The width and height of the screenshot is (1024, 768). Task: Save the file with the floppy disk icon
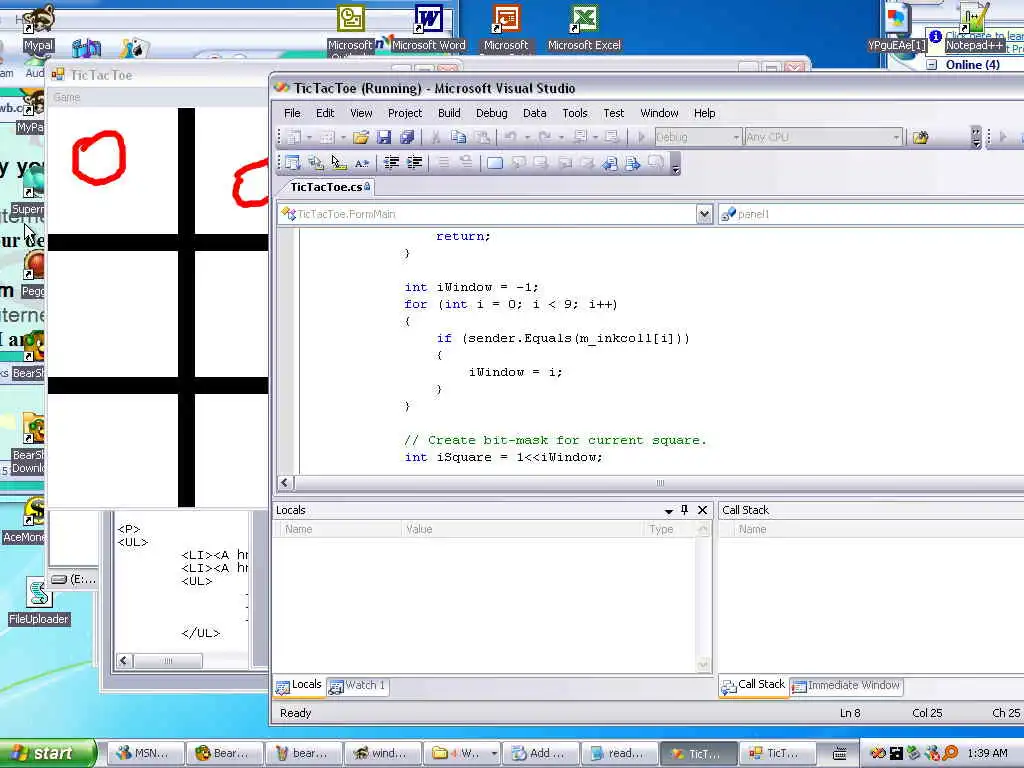pos(384,137)
